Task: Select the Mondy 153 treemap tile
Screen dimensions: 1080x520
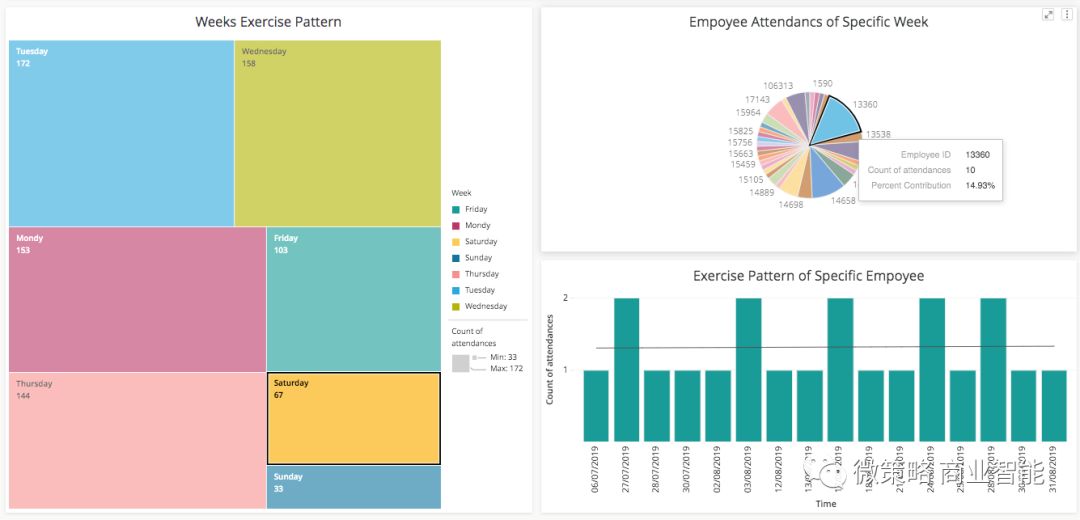Action: click(x=137, y=299)
